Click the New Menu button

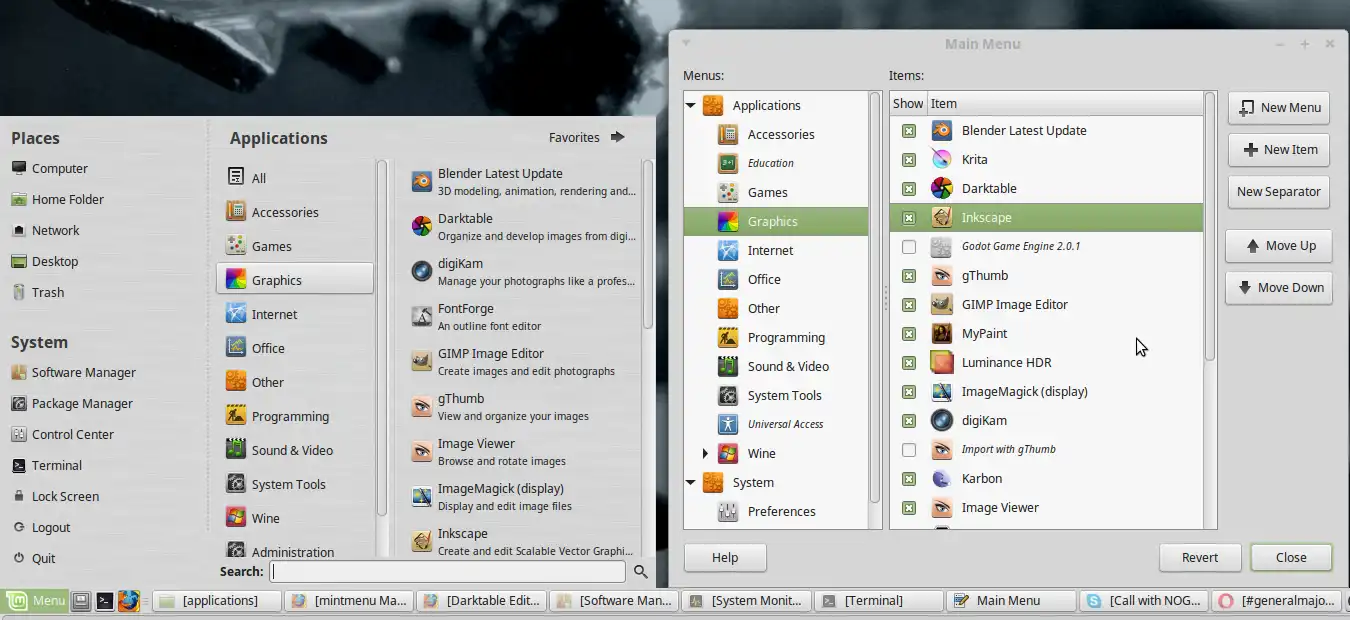click(1279, 107)
